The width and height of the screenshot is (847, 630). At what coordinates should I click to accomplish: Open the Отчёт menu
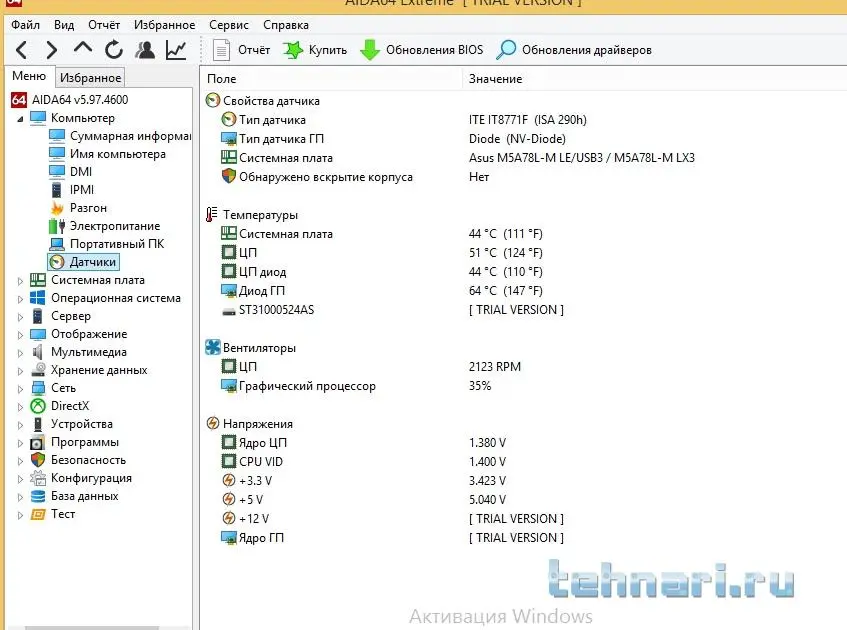(104, 25)
